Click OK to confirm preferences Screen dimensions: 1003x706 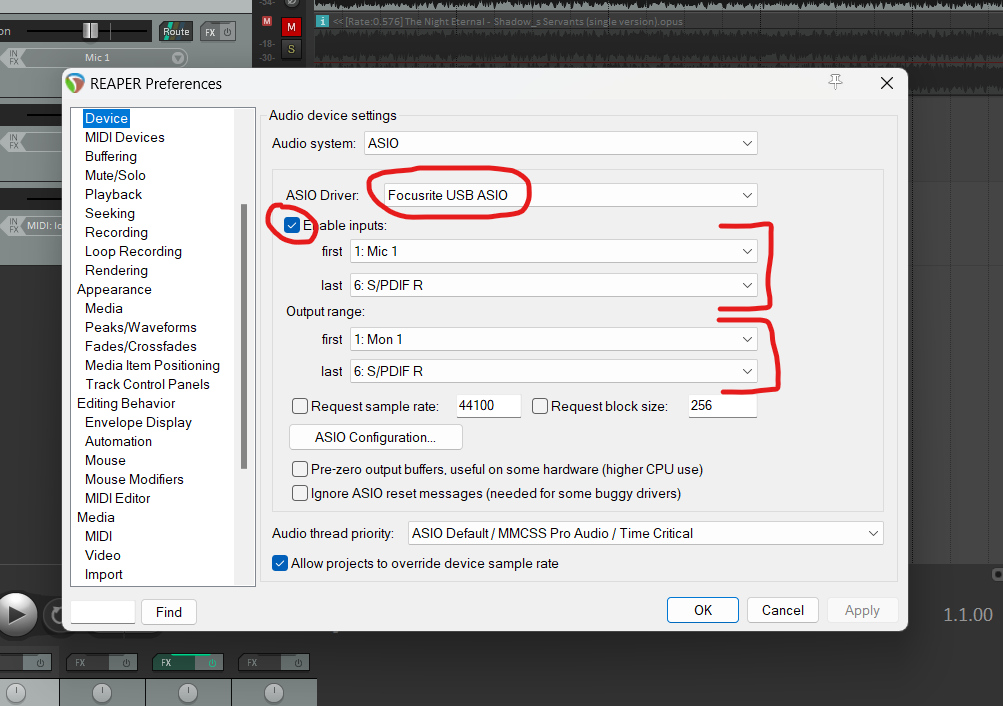(702, 610)
